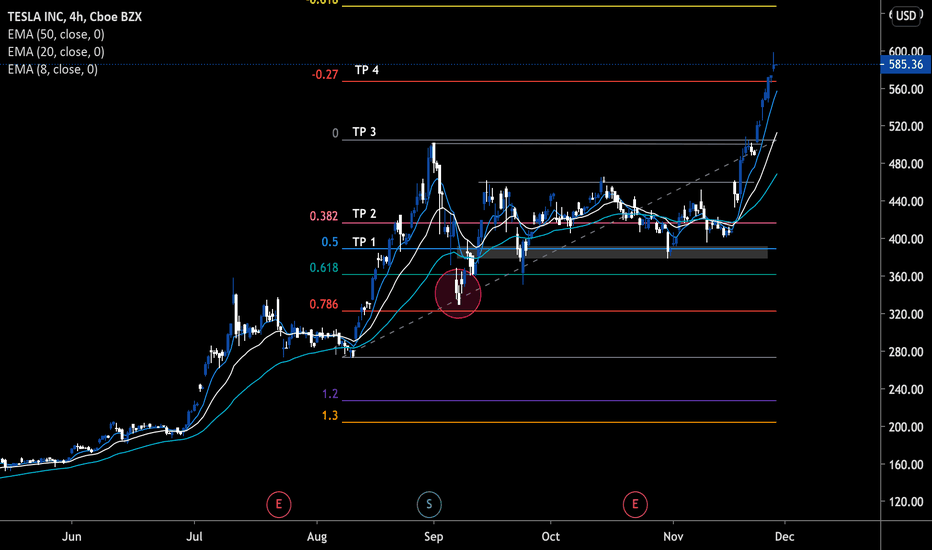Click the Aug label on time axis
Viewport: 932px width, 550px height.
[317, 536]
